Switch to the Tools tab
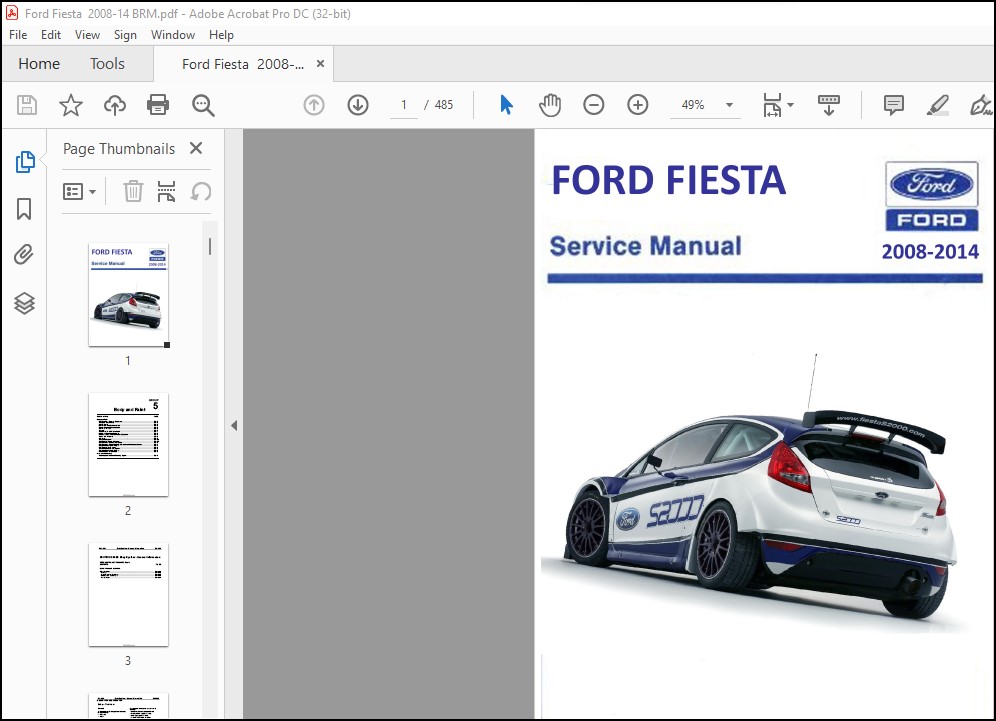996x721 pixels. tap(107, 64)
